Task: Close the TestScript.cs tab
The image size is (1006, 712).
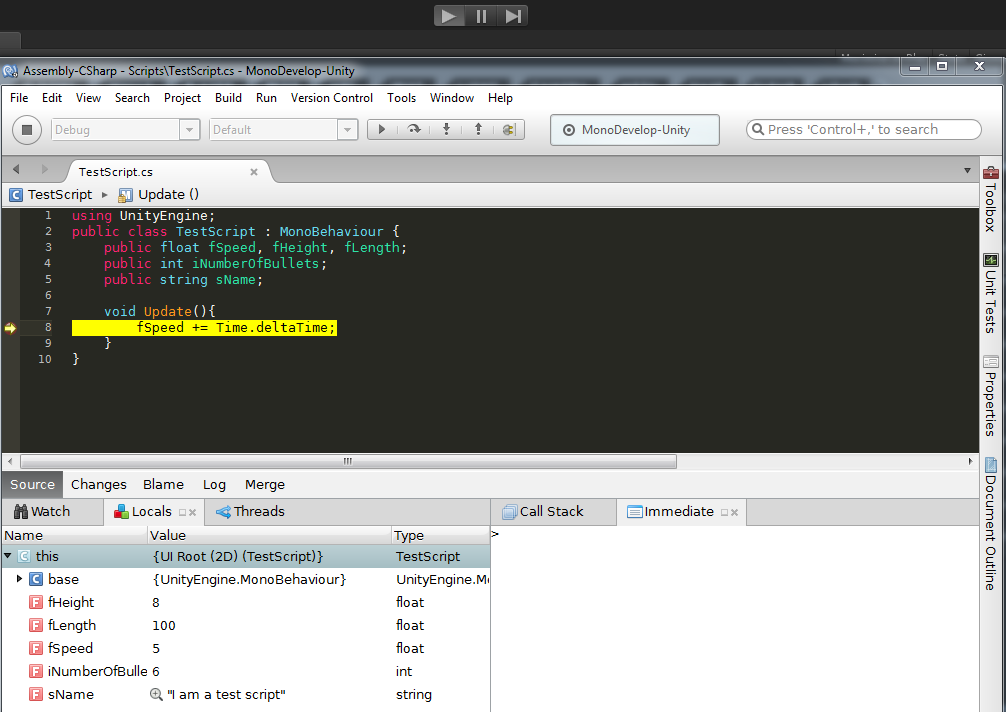Action: point(254,172)
